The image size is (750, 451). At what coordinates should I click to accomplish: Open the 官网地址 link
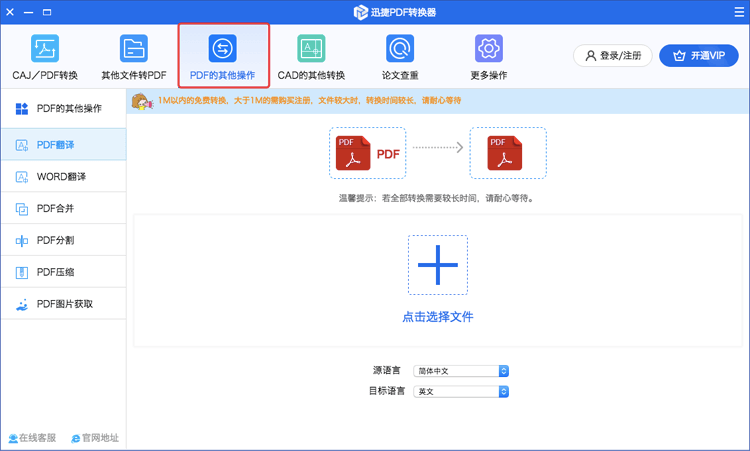pos(95,438)
